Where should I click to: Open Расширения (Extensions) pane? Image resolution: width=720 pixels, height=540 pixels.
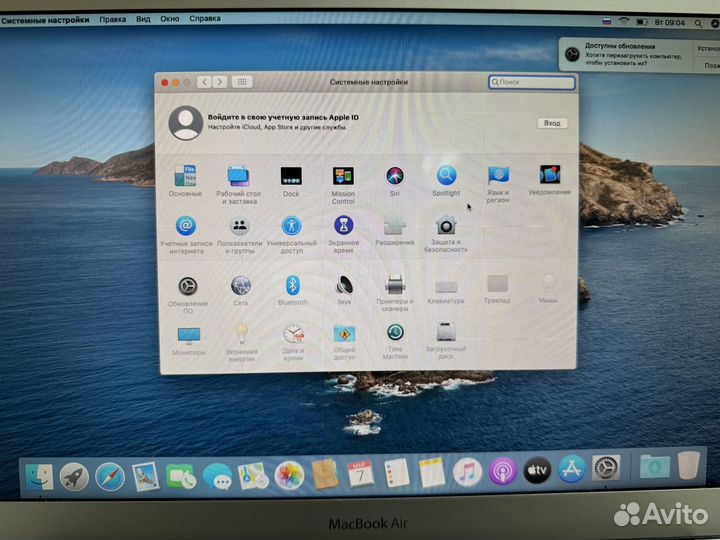click(395, 230)
